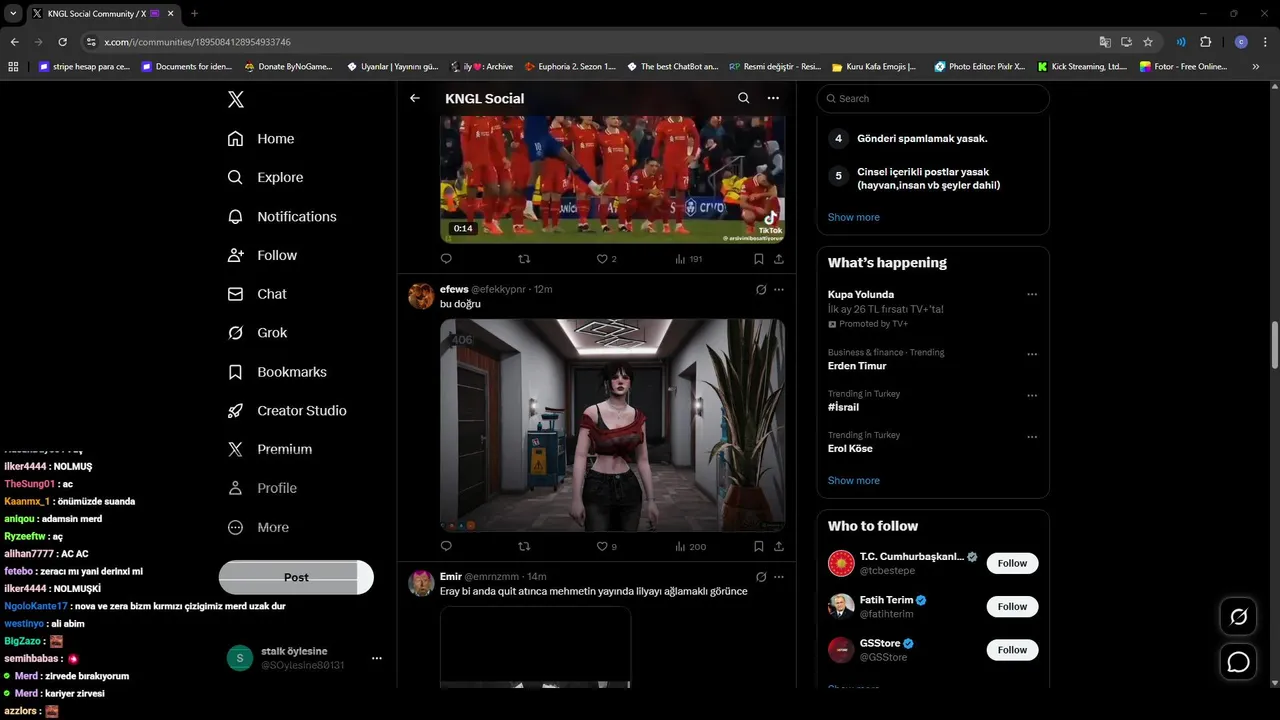Show hidden bookmarks overflow chevron
The height and width of the screenshot is (720, 1280).
pos(1256,67)
